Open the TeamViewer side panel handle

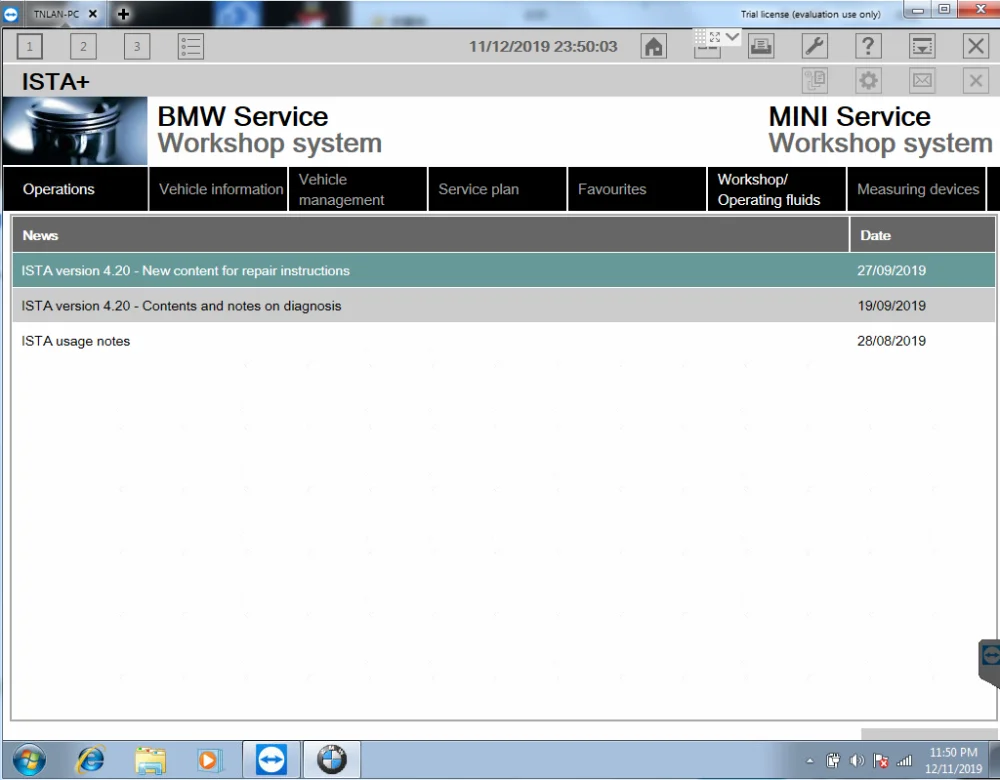[989, 661]
